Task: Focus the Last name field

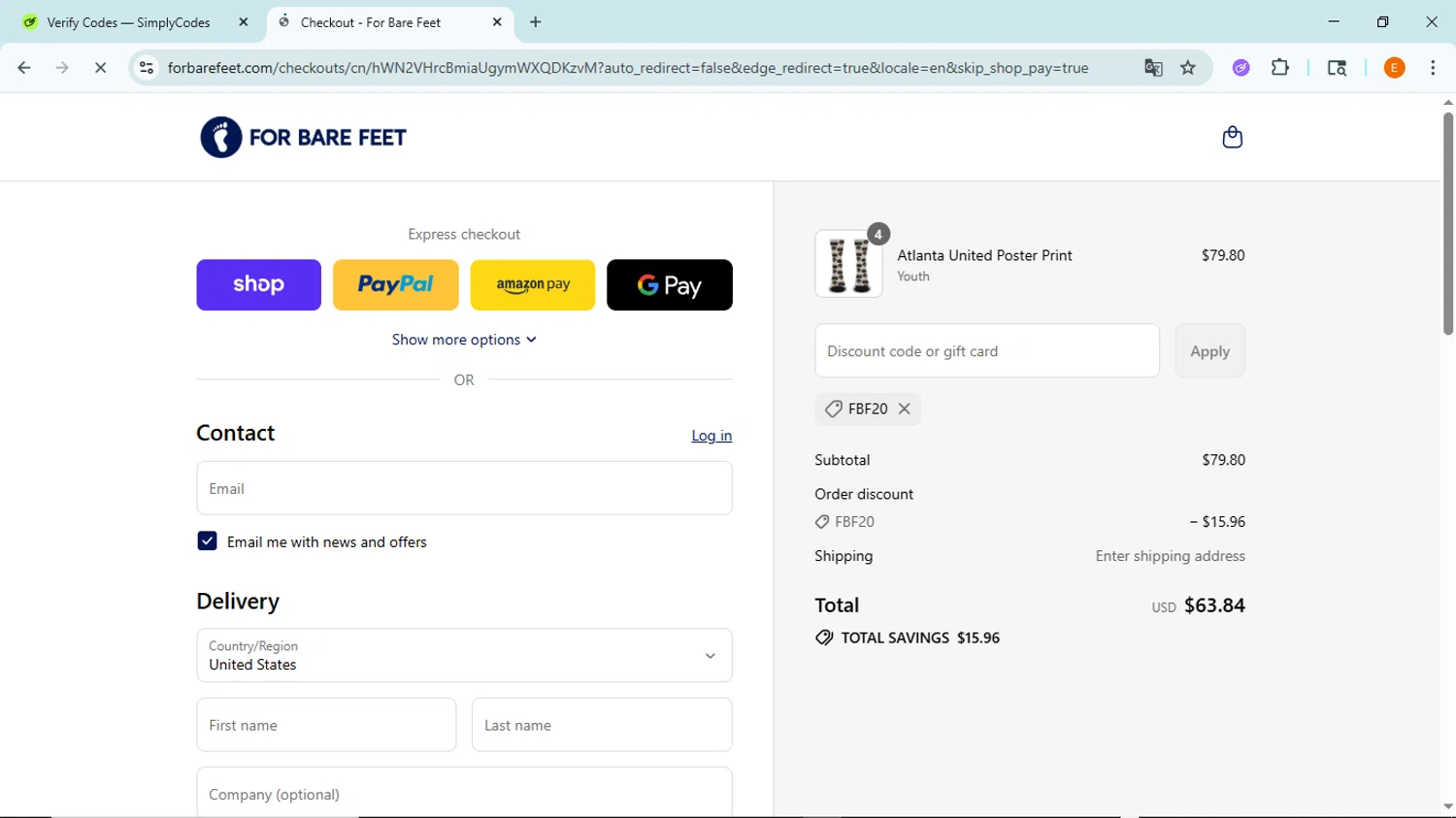Action: pyautogui.click(x=602, y=725)
